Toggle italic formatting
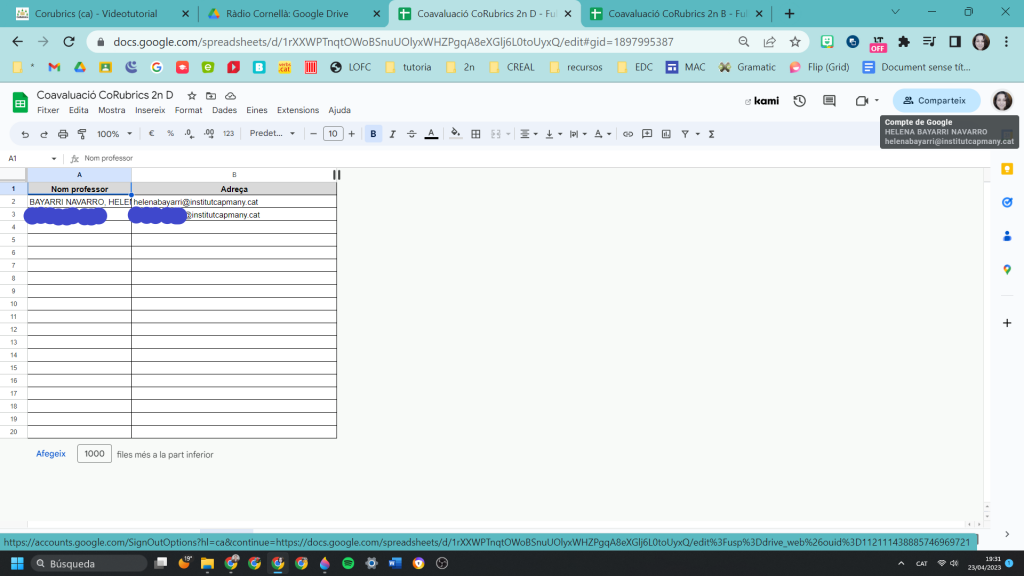This screenshot has height=576, width=1024. [x=392, y=134]
